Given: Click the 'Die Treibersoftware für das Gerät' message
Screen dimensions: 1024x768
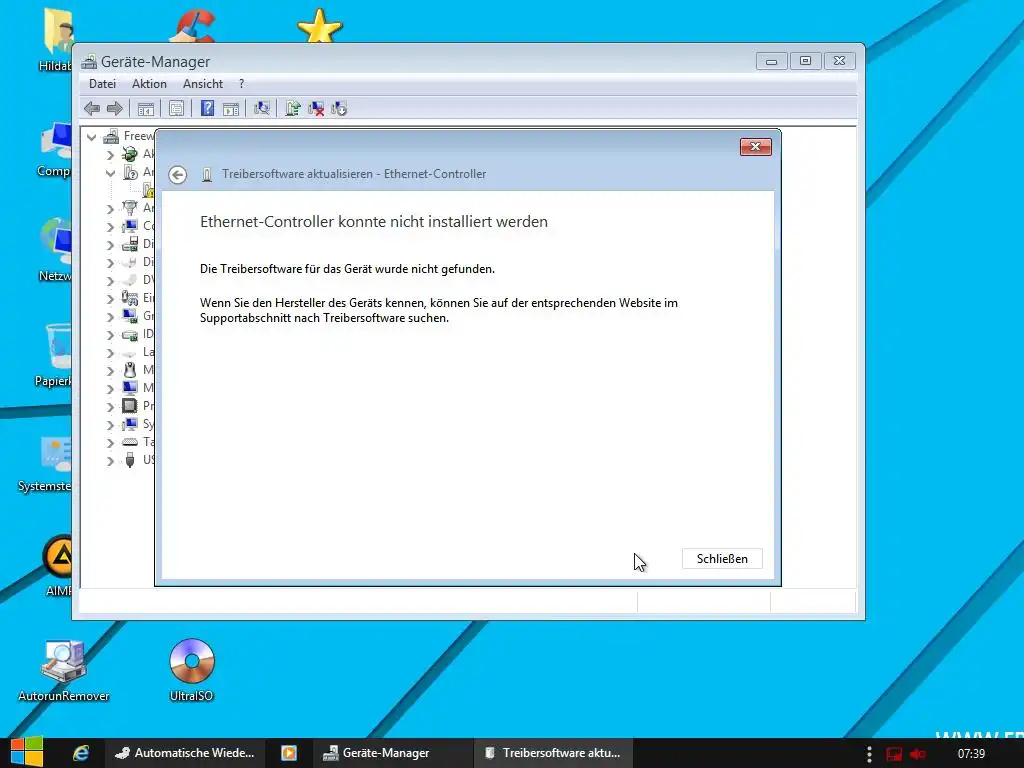Looking at the screenshot, I should 347,269.
